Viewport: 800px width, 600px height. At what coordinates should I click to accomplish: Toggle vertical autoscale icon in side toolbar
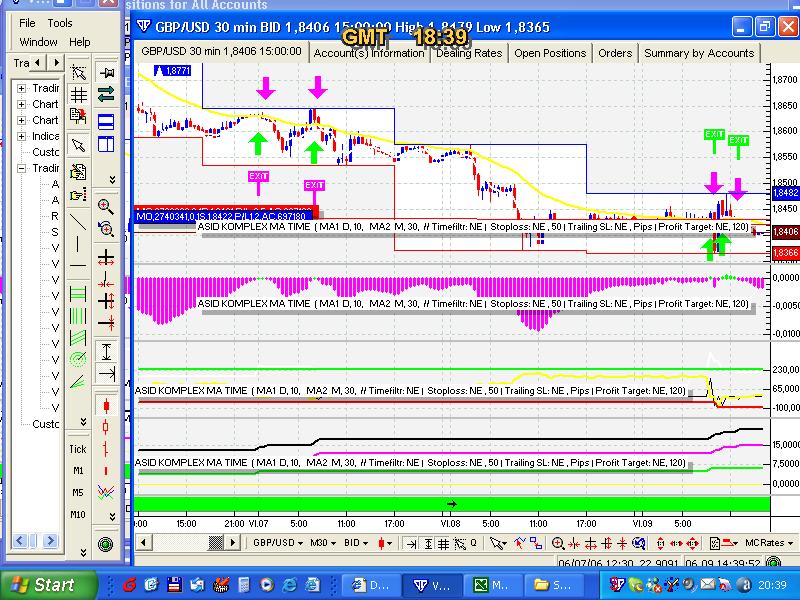(106, 352)
